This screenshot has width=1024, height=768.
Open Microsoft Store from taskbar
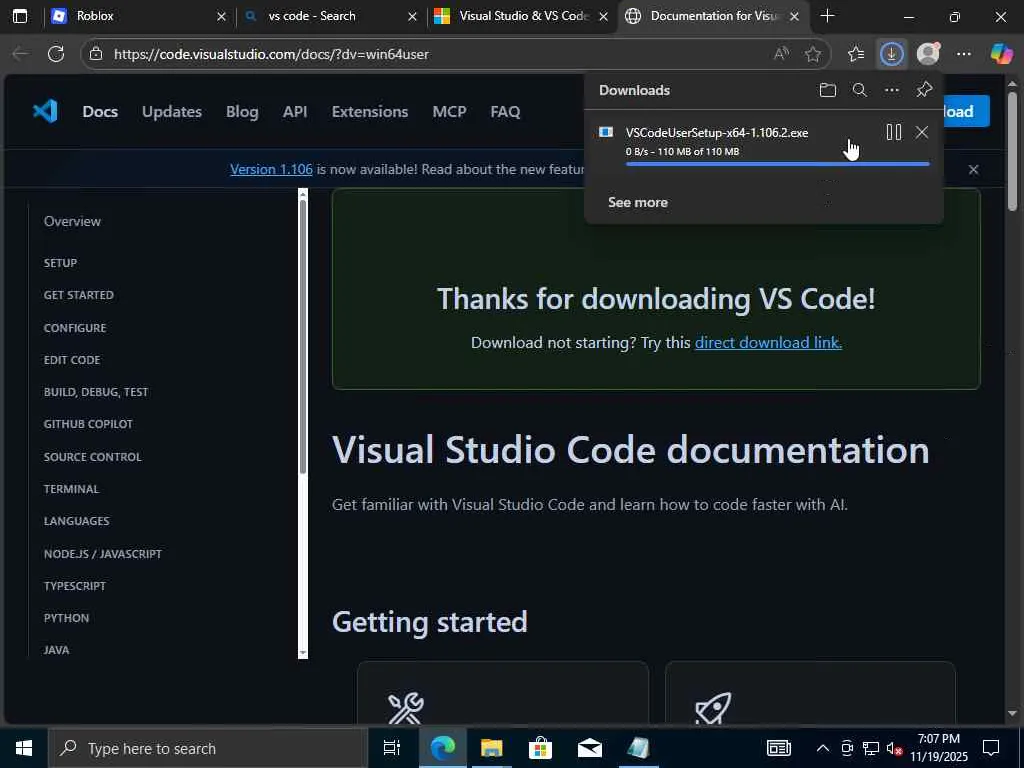[540, 748]
